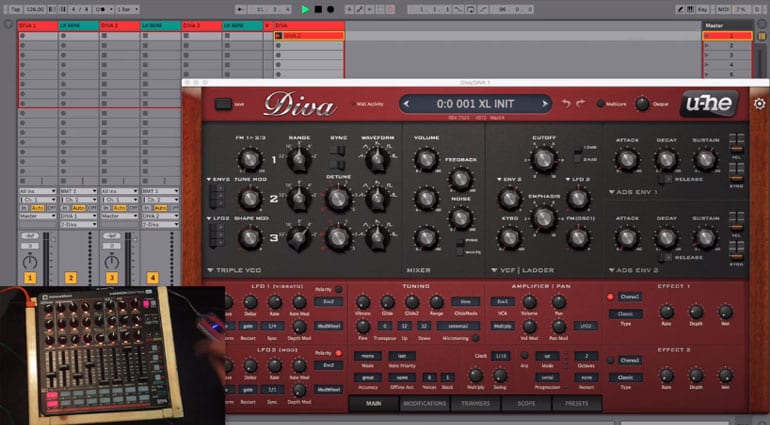The width and height of the screenshot is (770, 425).
Task: Toggle the Microtuning LED
Action: [475, 339]
